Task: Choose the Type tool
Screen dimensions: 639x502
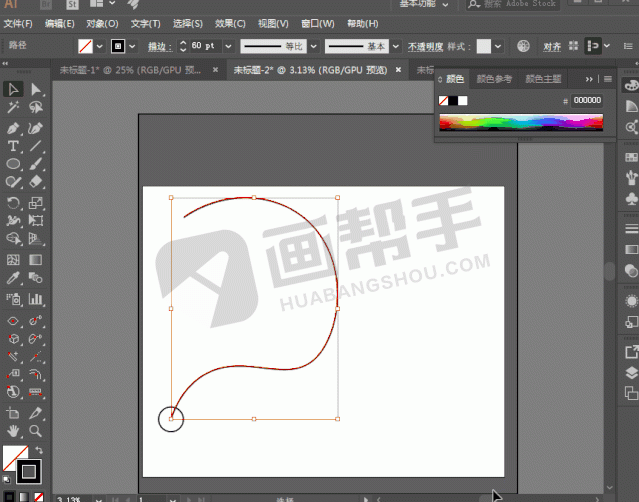Action: [14, 146]
